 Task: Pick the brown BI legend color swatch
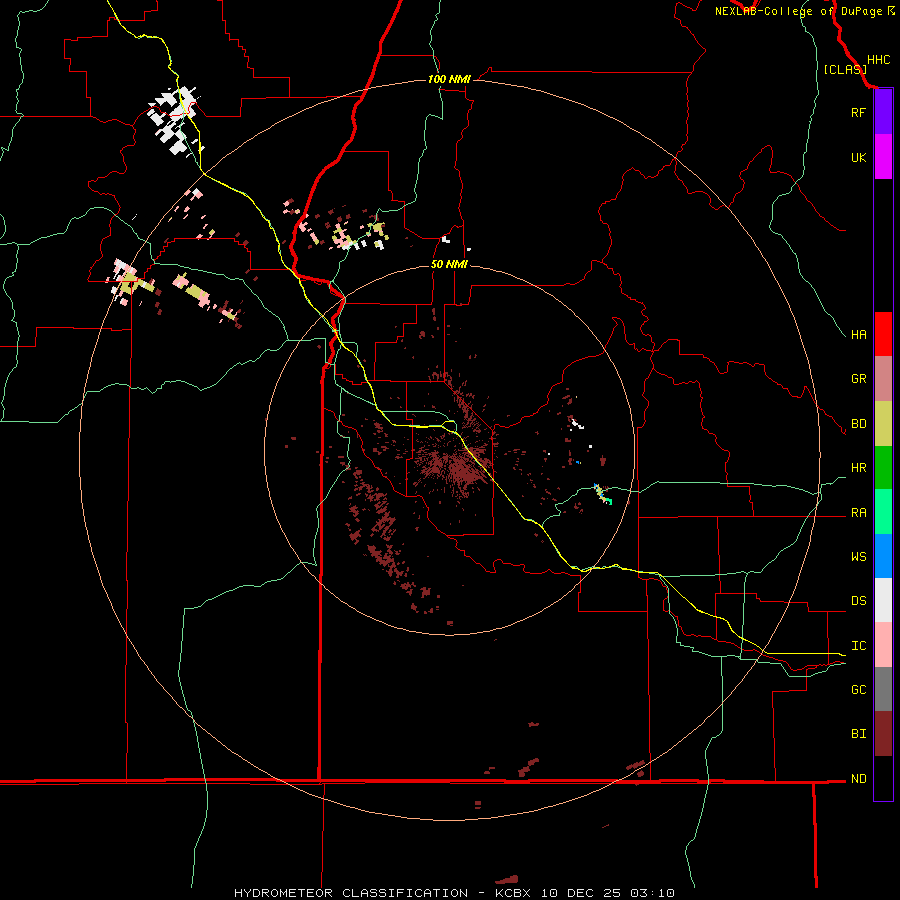point(883,734)
